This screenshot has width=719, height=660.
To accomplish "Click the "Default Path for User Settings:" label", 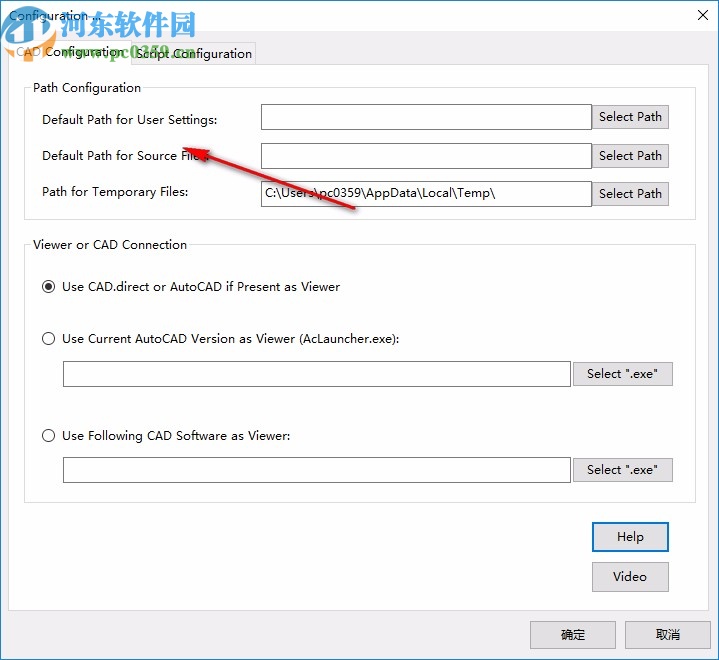I will point(130,120).
